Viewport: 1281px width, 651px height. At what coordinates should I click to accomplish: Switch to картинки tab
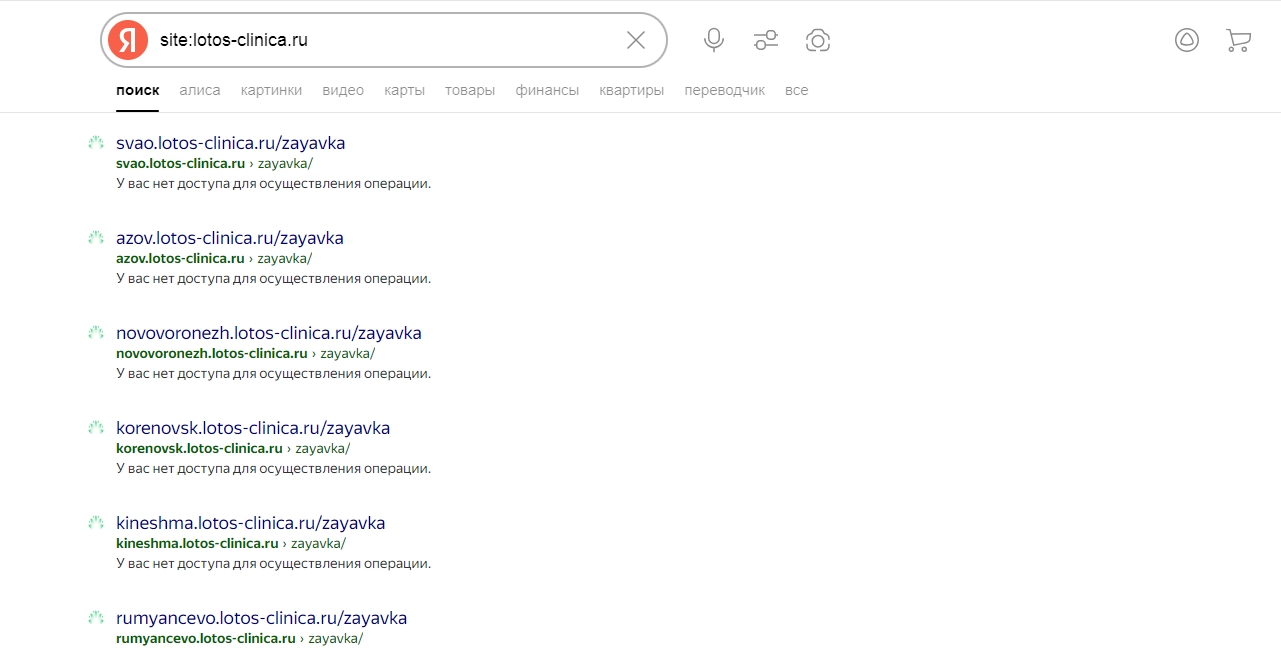[x=271, y=90]
